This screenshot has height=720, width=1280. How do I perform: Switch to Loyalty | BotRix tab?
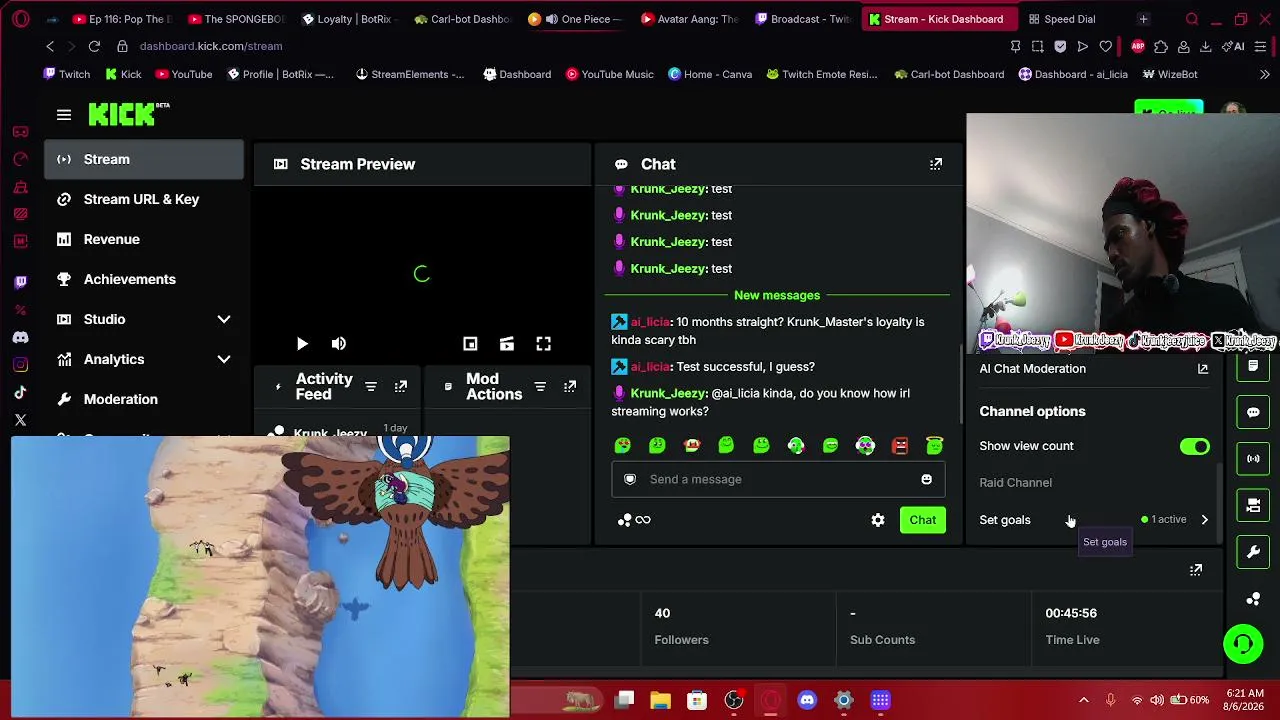(x=350, y=19)
